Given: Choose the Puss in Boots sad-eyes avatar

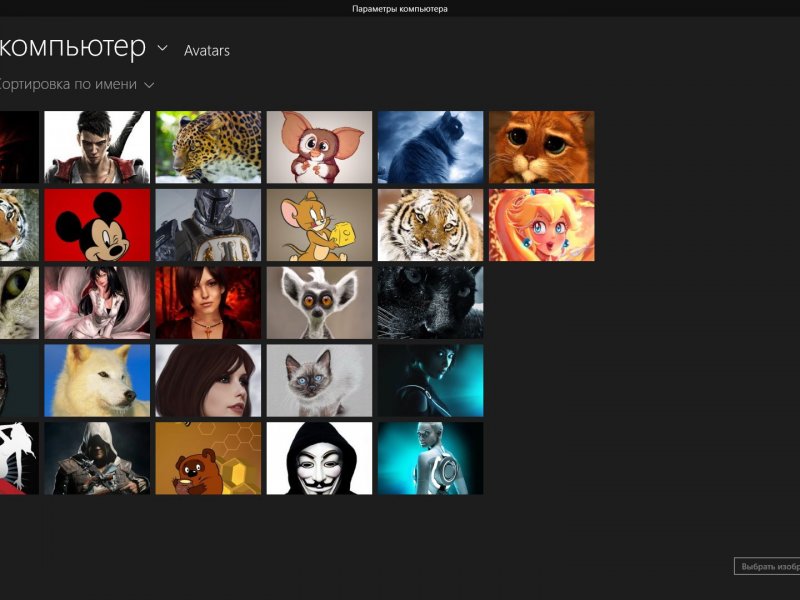Looking at the screenshot, I should pyautogui.click(x=542, y=147).
